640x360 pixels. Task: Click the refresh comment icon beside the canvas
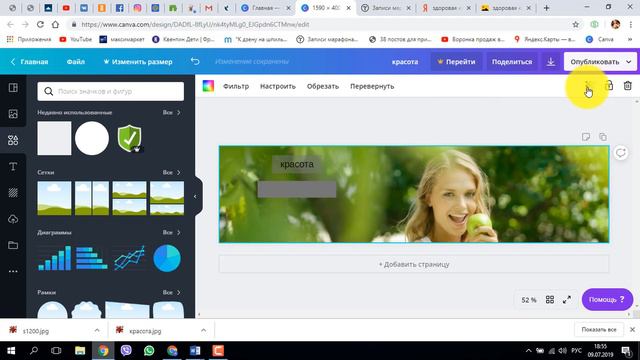[620, 153]
